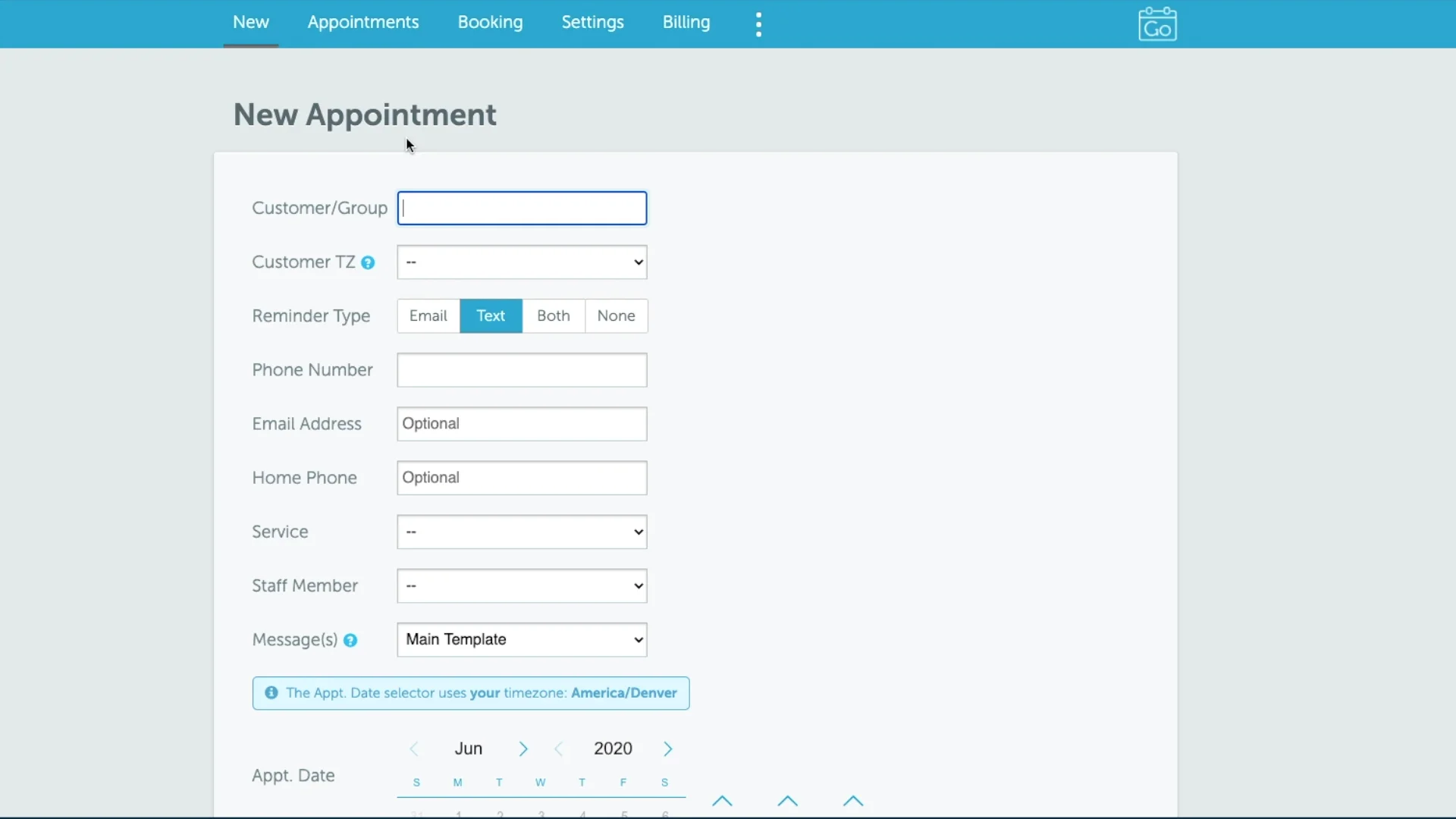Select Text reminder type
Viewport: 1456px width, 819px height.
pyautogui.click(x=491, y=316)
